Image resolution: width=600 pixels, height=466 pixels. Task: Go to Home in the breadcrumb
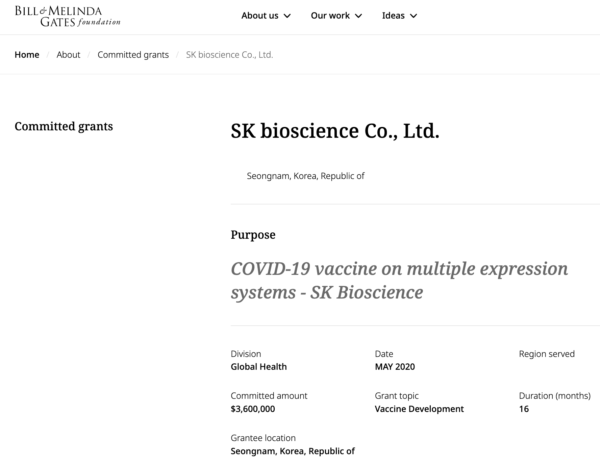click(27, 55)
